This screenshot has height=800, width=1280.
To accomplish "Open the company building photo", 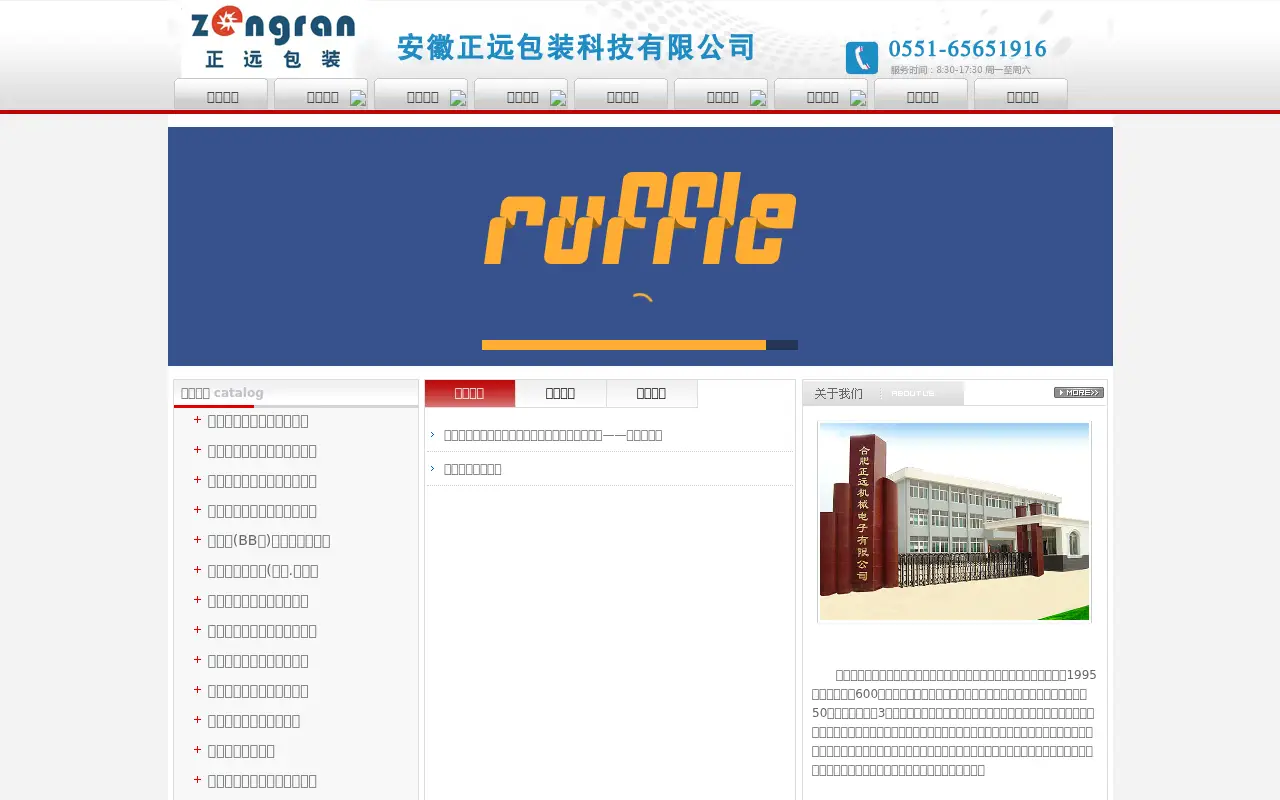I will 954,521.
